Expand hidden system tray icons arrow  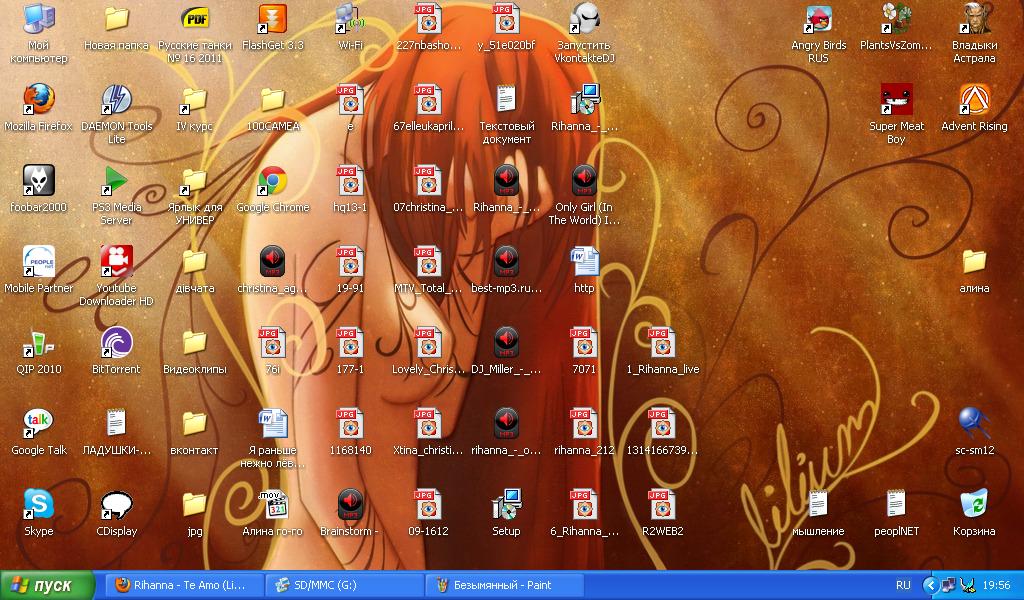[x=930, y=585]
